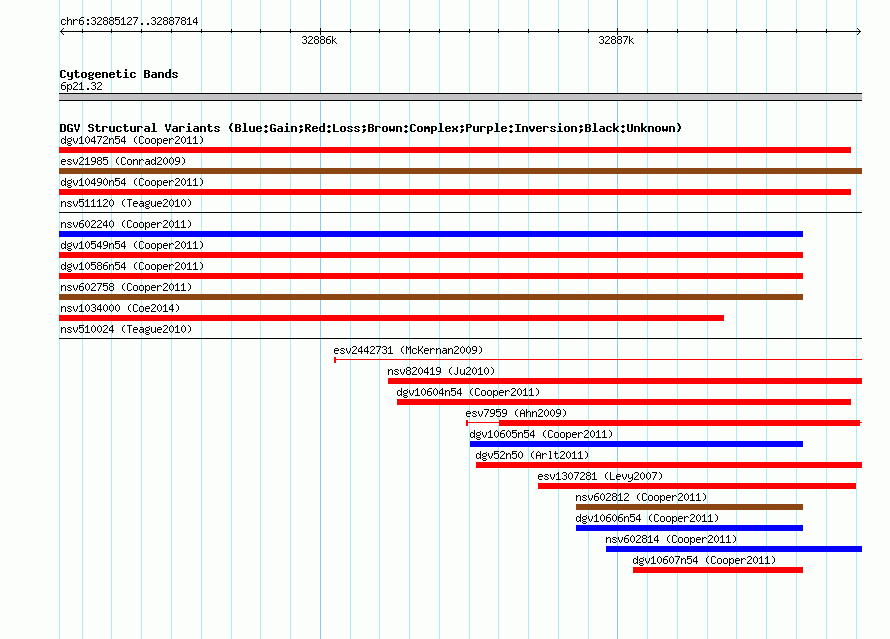
Task: Select the thin red esv2442731 line
Action: click(x=598, y=360)
